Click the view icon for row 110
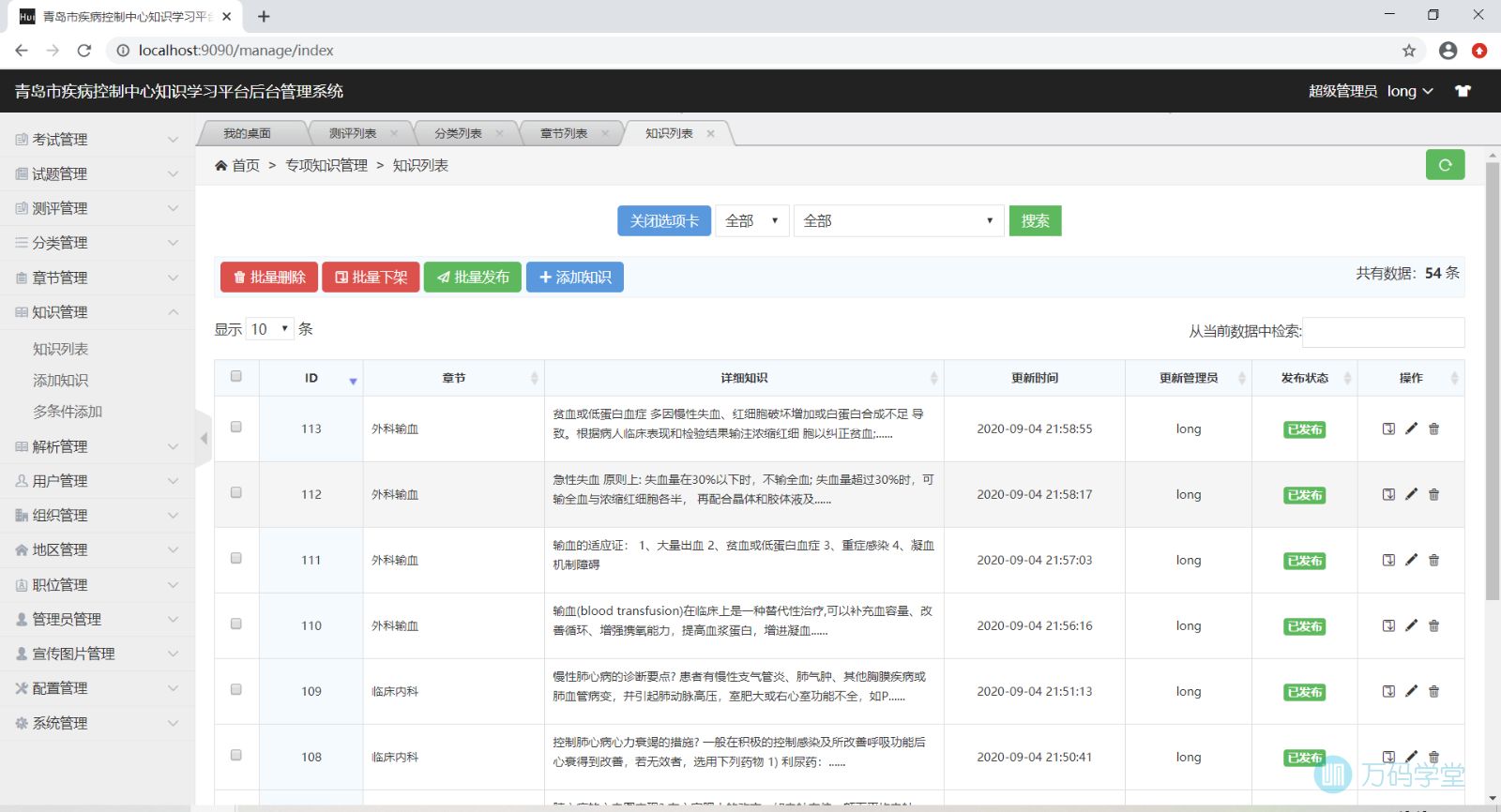Screen dimensions: 1501x812 1388,625
